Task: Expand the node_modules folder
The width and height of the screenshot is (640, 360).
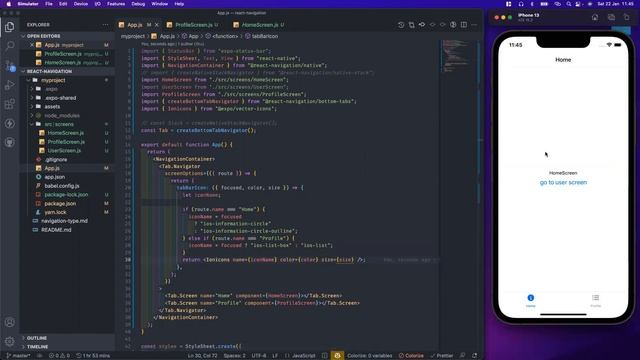Action: [x=62, y=116]
